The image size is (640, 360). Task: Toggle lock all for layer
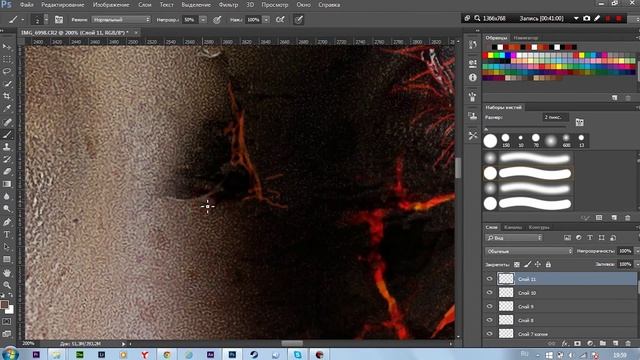548,264
